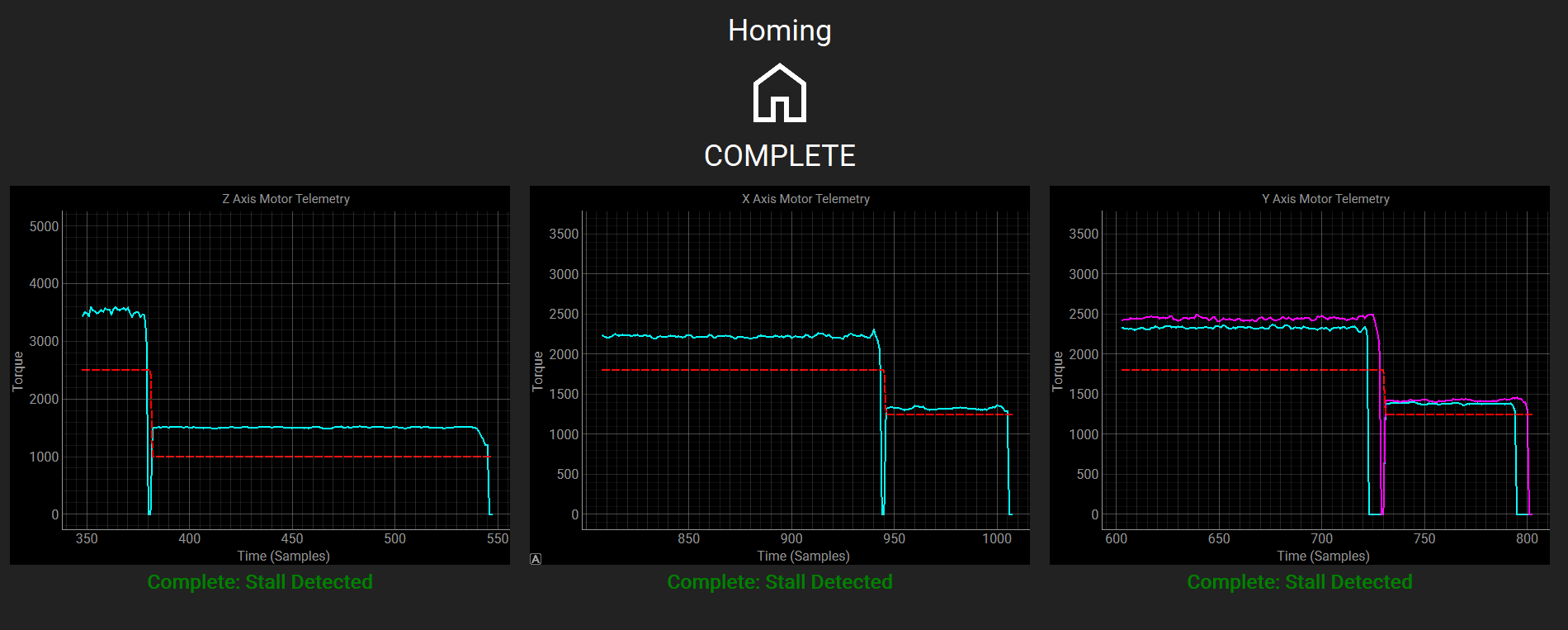
Task: Click the auto-range 'A' button on X Axis plot
Action: click(x=536, y=559)
